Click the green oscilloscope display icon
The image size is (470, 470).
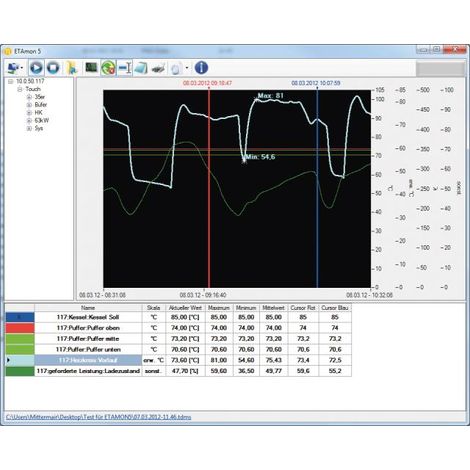91,68
